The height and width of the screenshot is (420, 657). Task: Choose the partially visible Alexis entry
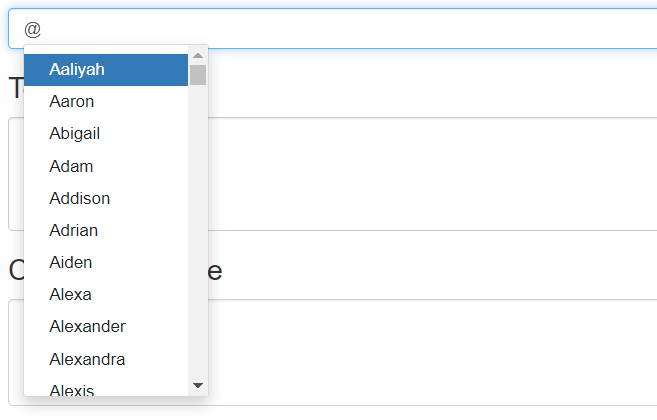(x=106, y=388)
